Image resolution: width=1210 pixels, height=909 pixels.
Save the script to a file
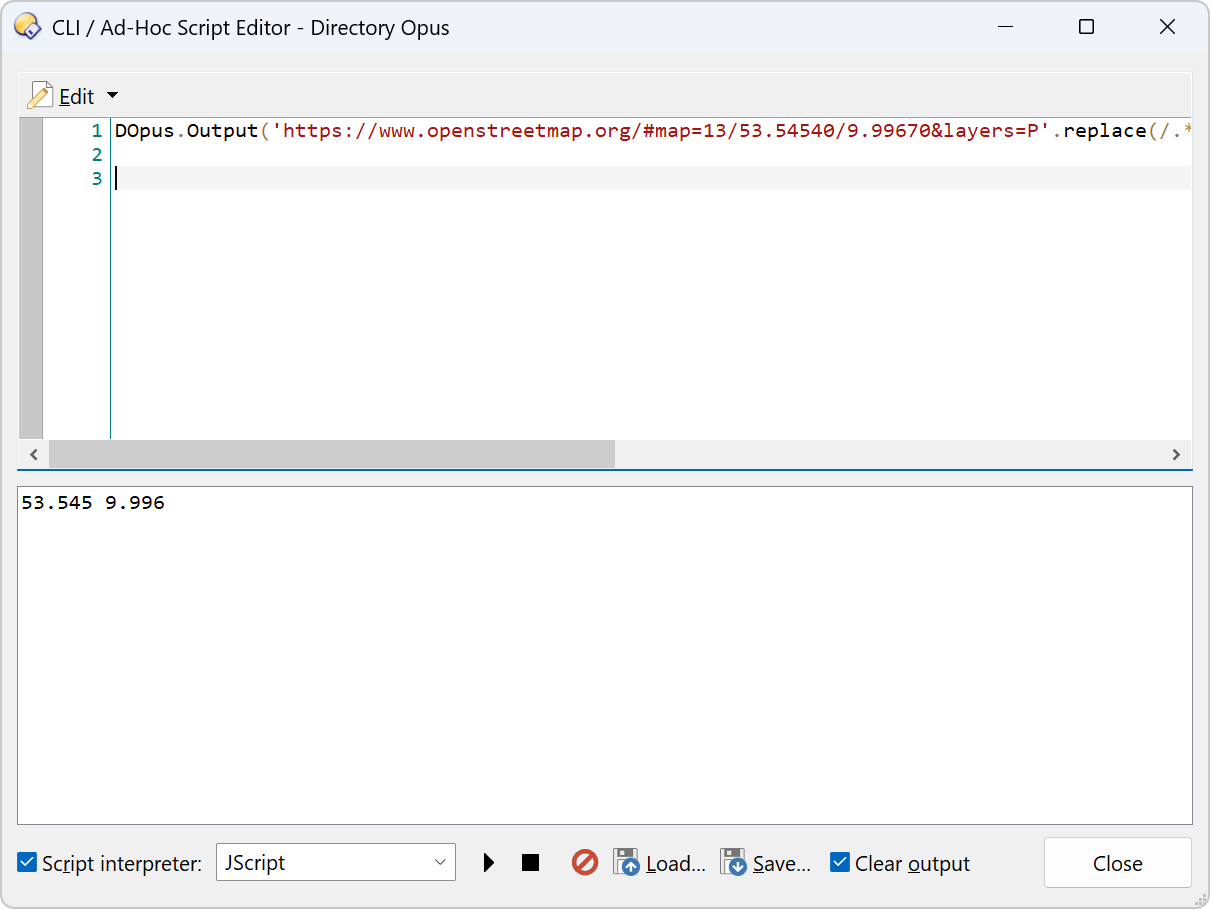tap(766, 863)
